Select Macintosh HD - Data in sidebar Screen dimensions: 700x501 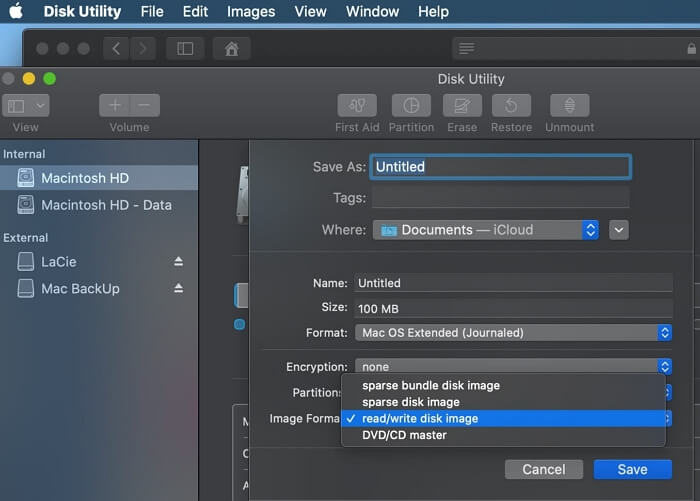(106, 205)
